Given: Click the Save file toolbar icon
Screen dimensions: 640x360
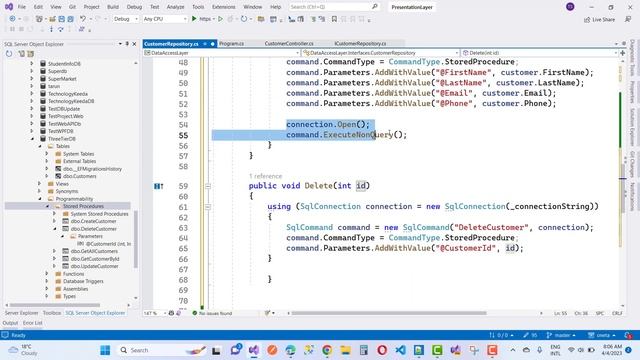Looking at the screenshot, I should click(x=62, y=19).
